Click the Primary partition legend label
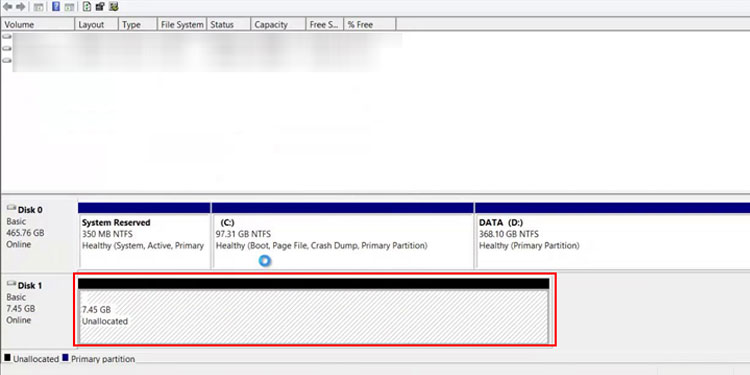This screenshot has height=375, width=750. click(103, 359)
